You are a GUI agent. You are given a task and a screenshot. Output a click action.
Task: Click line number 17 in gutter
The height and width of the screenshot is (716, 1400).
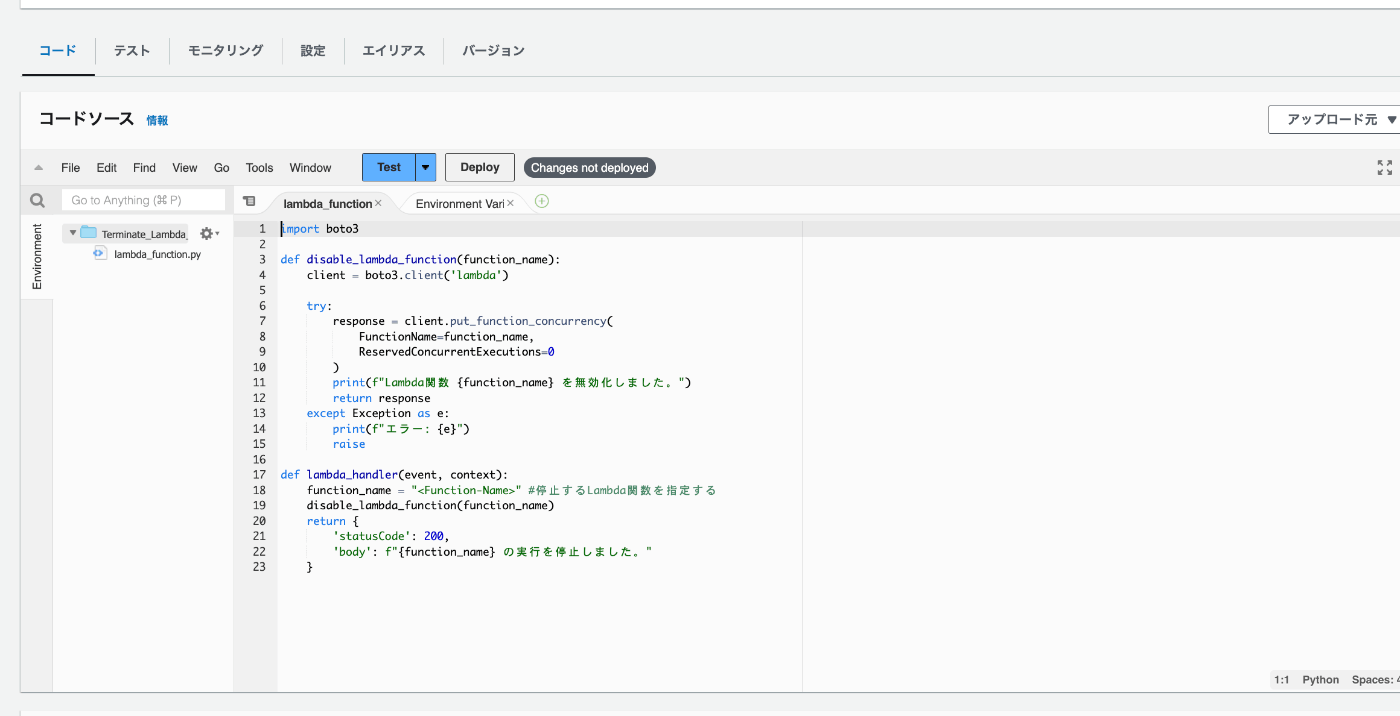(x=260, y=474)
